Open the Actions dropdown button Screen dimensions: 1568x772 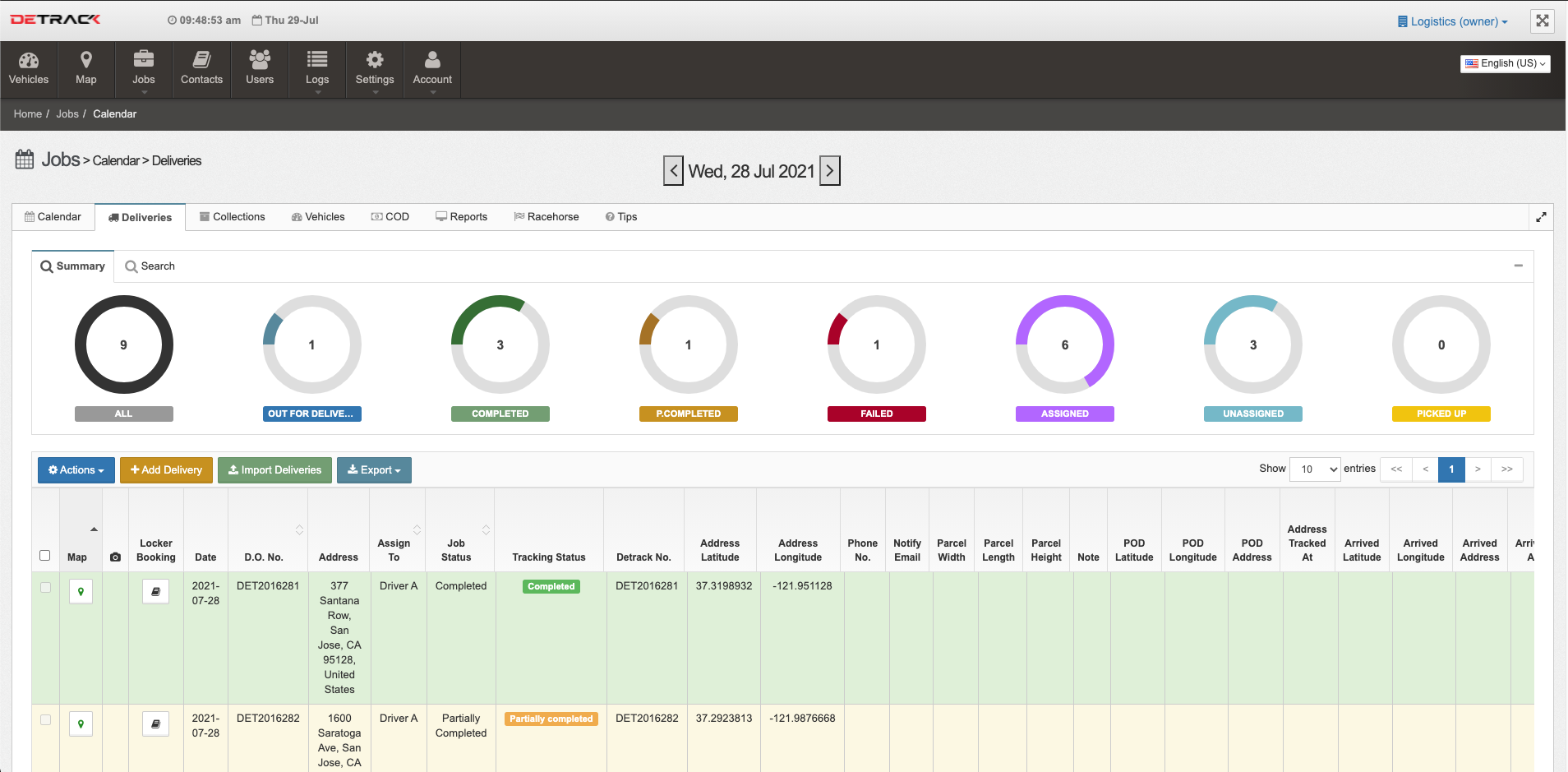pos(76,470)
